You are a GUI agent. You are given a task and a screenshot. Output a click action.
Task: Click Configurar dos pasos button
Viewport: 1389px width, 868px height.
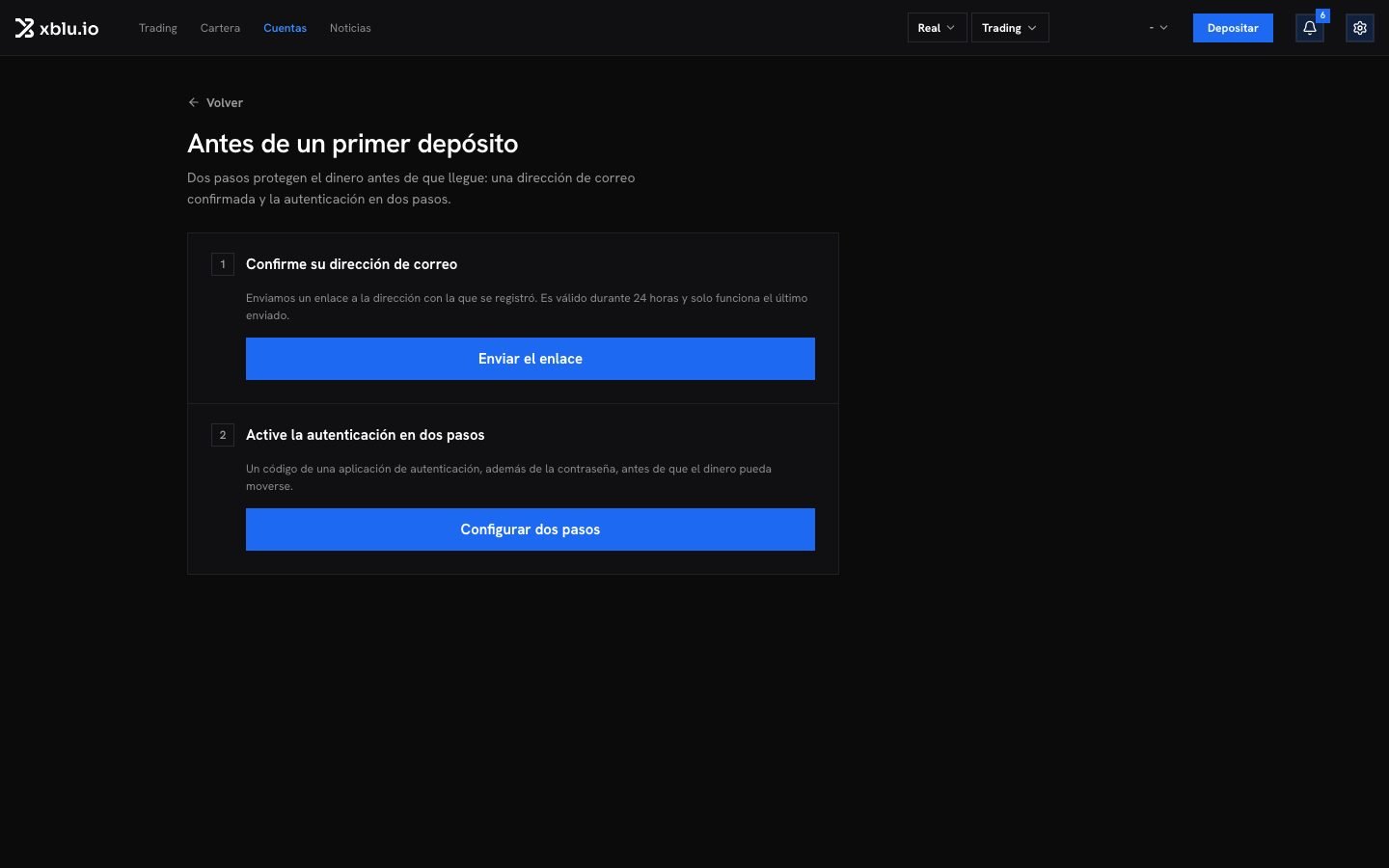tap(531, 529)
